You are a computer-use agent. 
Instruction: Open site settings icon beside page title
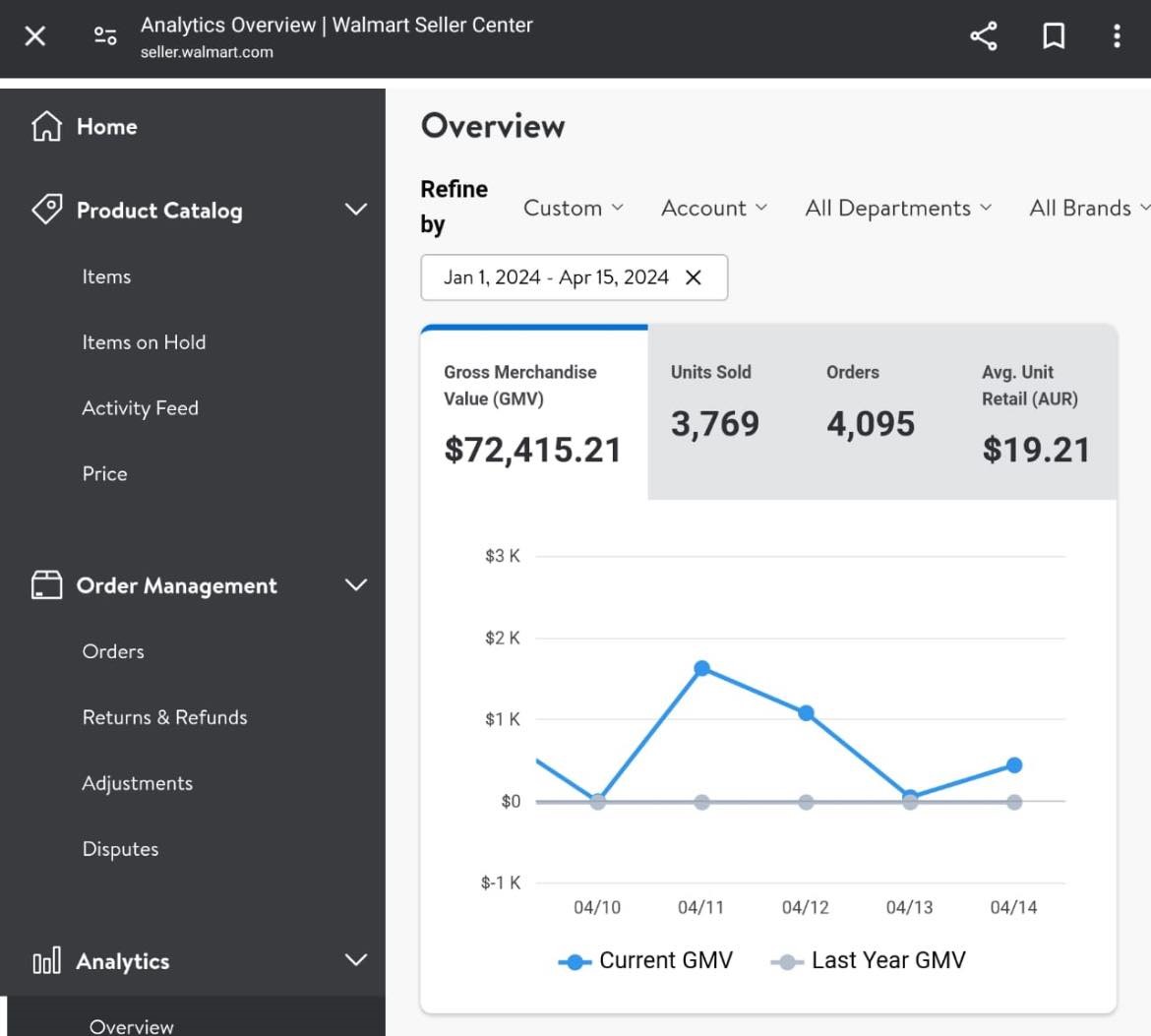[x=105, y=36]
